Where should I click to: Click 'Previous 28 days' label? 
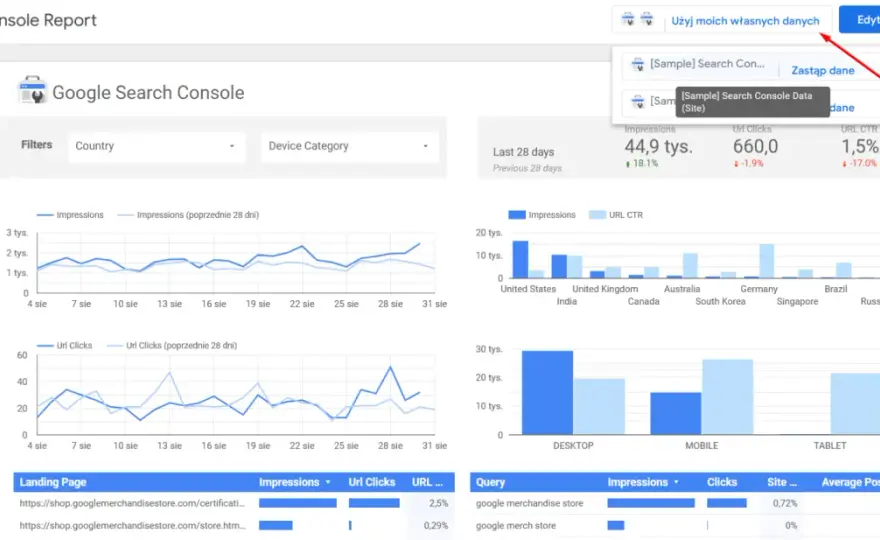[x=527, y=168]
